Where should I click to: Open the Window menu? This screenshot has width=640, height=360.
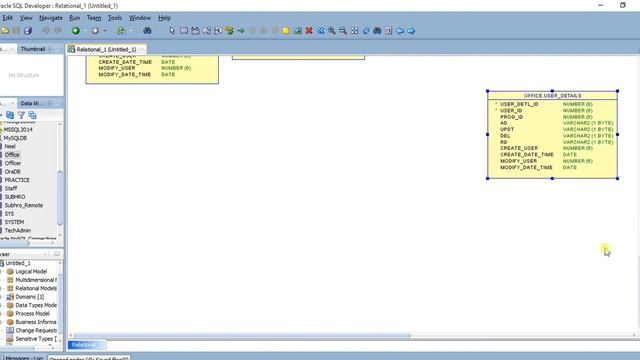(x=140, y=18)
